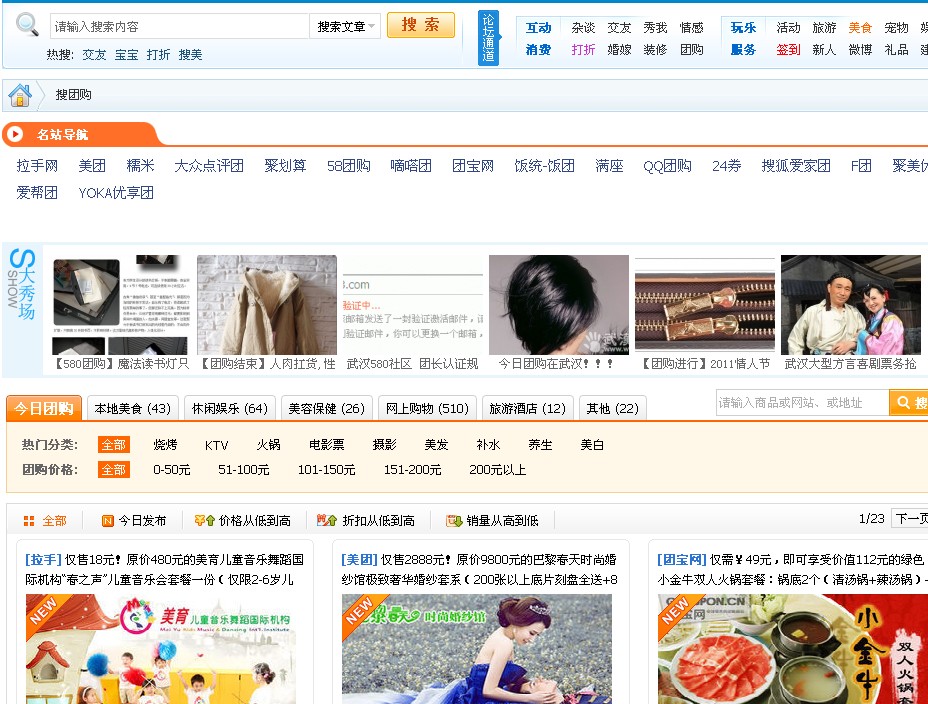Viewport: 928px width, 704px height.
Task: Open the 消费 forum section
Action: click(x=539, y=50)
